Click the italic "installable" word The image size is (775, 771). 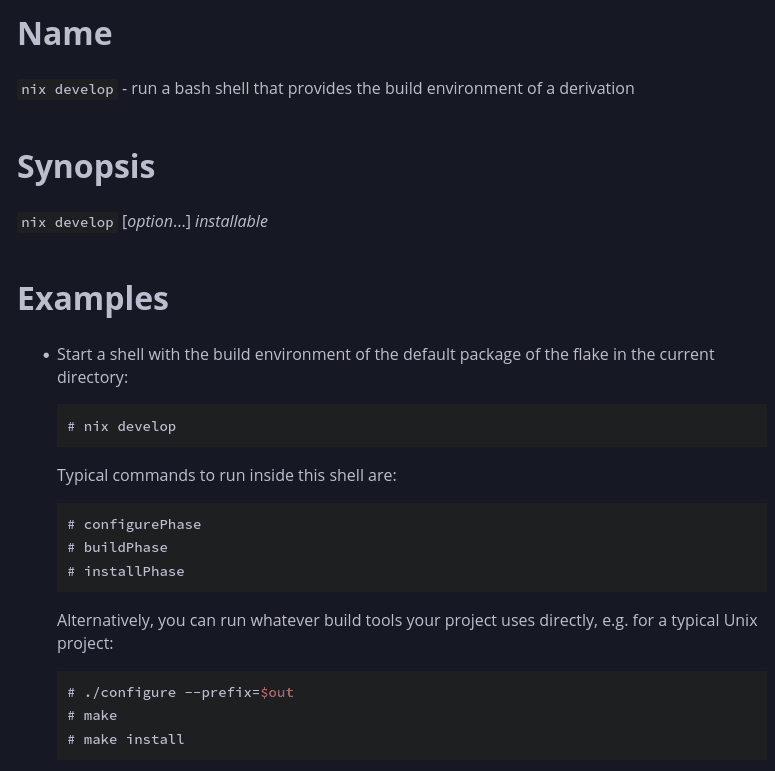coord(231,222)
